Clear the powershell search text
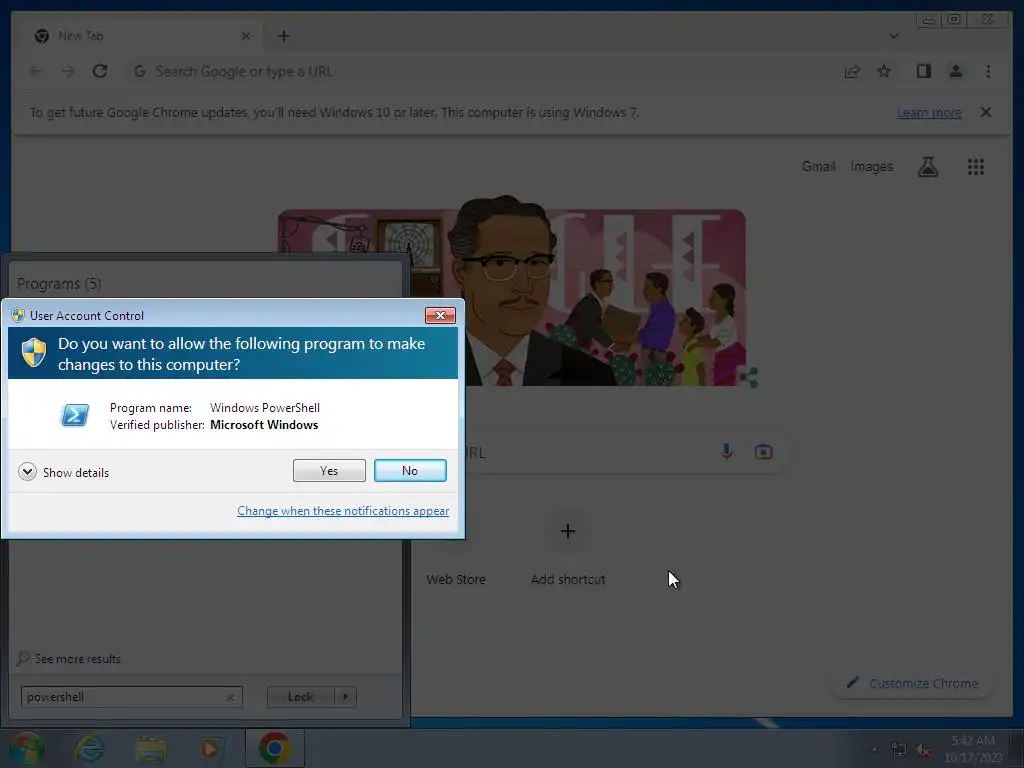 point(231,697)
